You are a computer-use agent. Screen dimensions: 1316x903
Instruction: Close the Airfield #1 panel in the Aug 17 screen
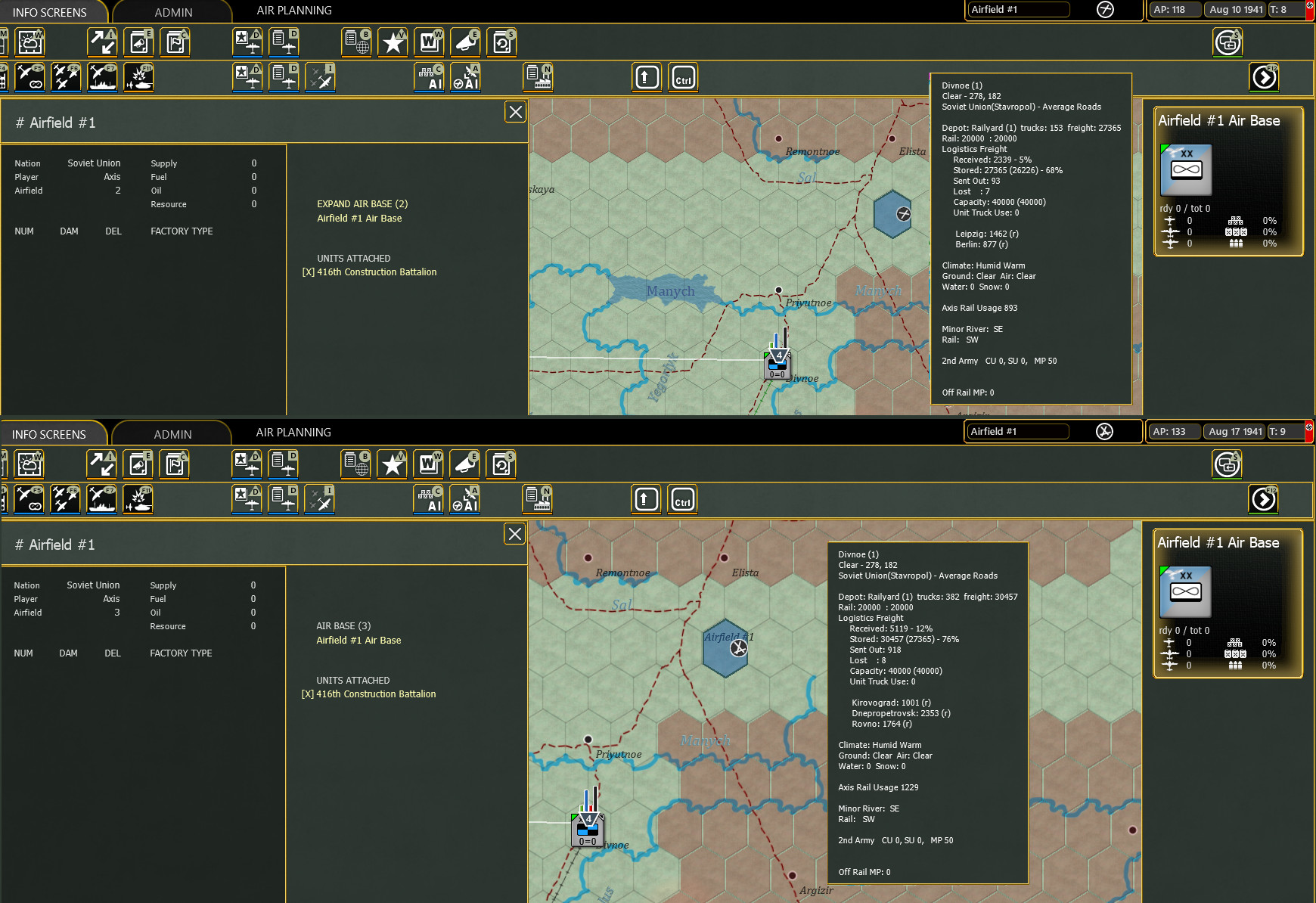[x=515, y=534]
